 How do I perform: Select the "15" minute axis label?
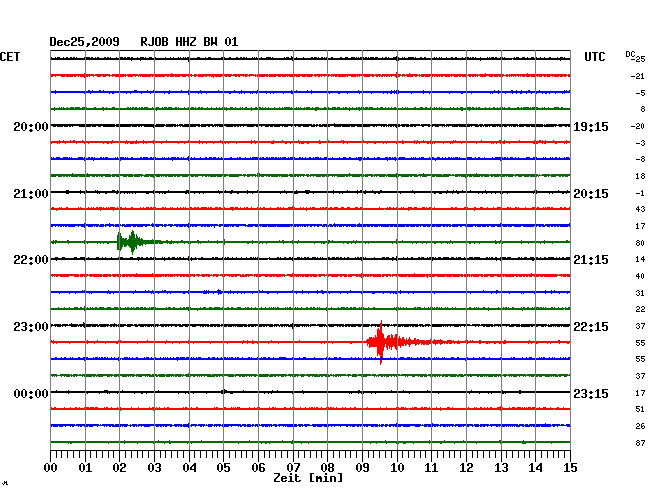tap(570, 468)
